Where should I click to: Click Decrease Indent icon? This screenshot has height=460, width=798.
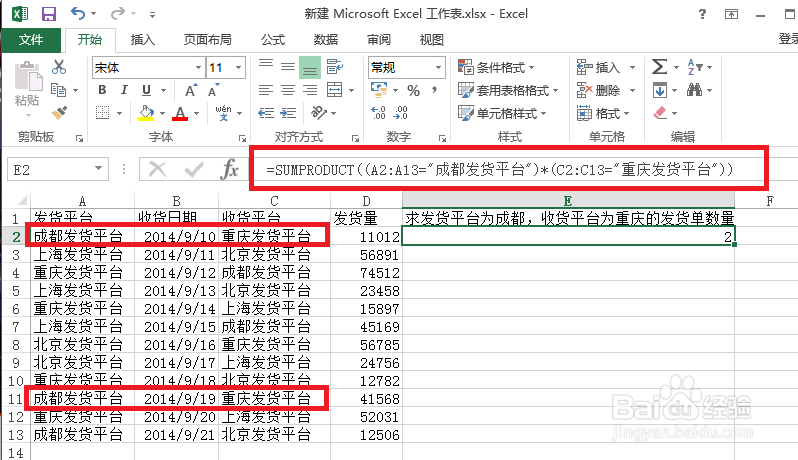pyautogui.click(x=266, y=113)
